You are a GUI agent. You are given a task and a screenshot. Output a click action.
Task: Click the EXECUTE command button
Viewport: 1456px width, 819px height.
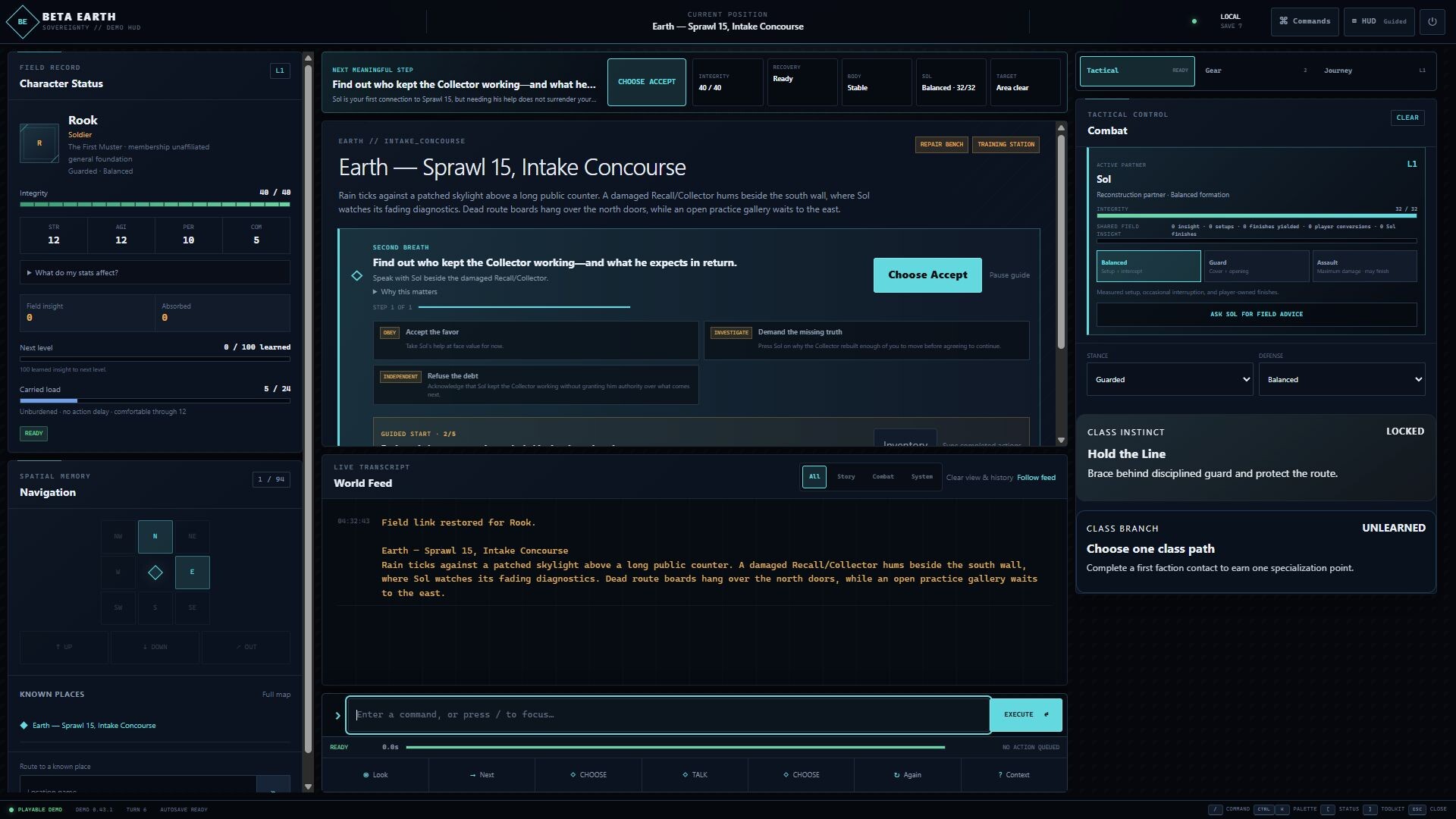tap(1026, 714)
